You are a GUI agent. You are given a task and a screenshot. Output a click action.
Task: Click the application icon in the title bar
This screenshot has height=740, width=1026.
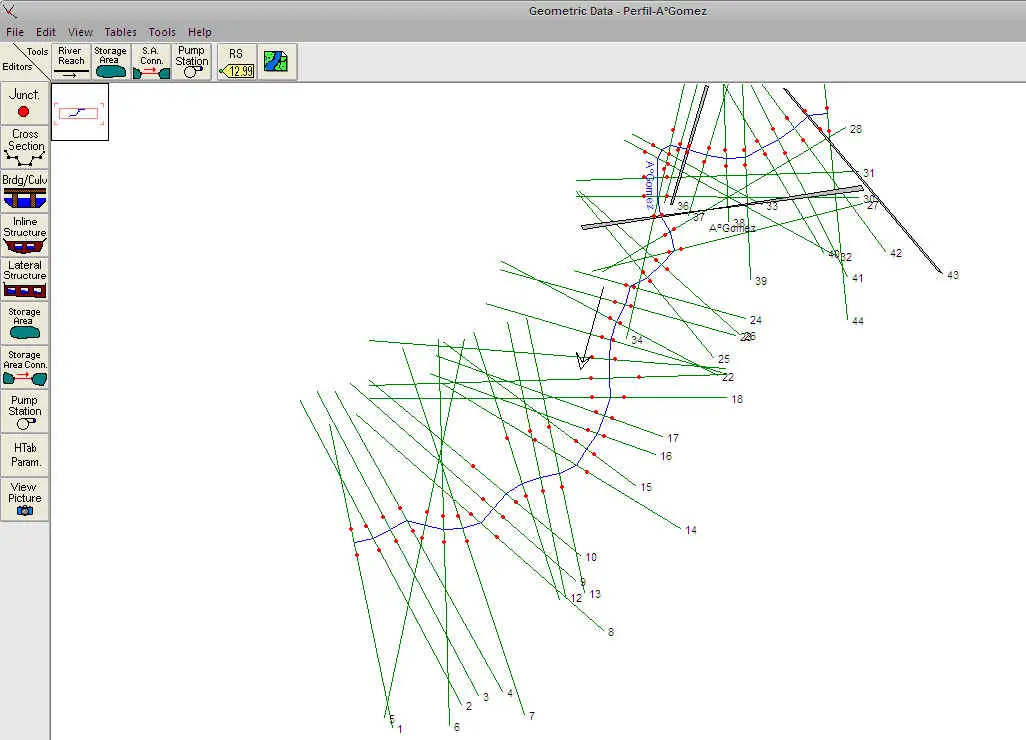(9, 10)
